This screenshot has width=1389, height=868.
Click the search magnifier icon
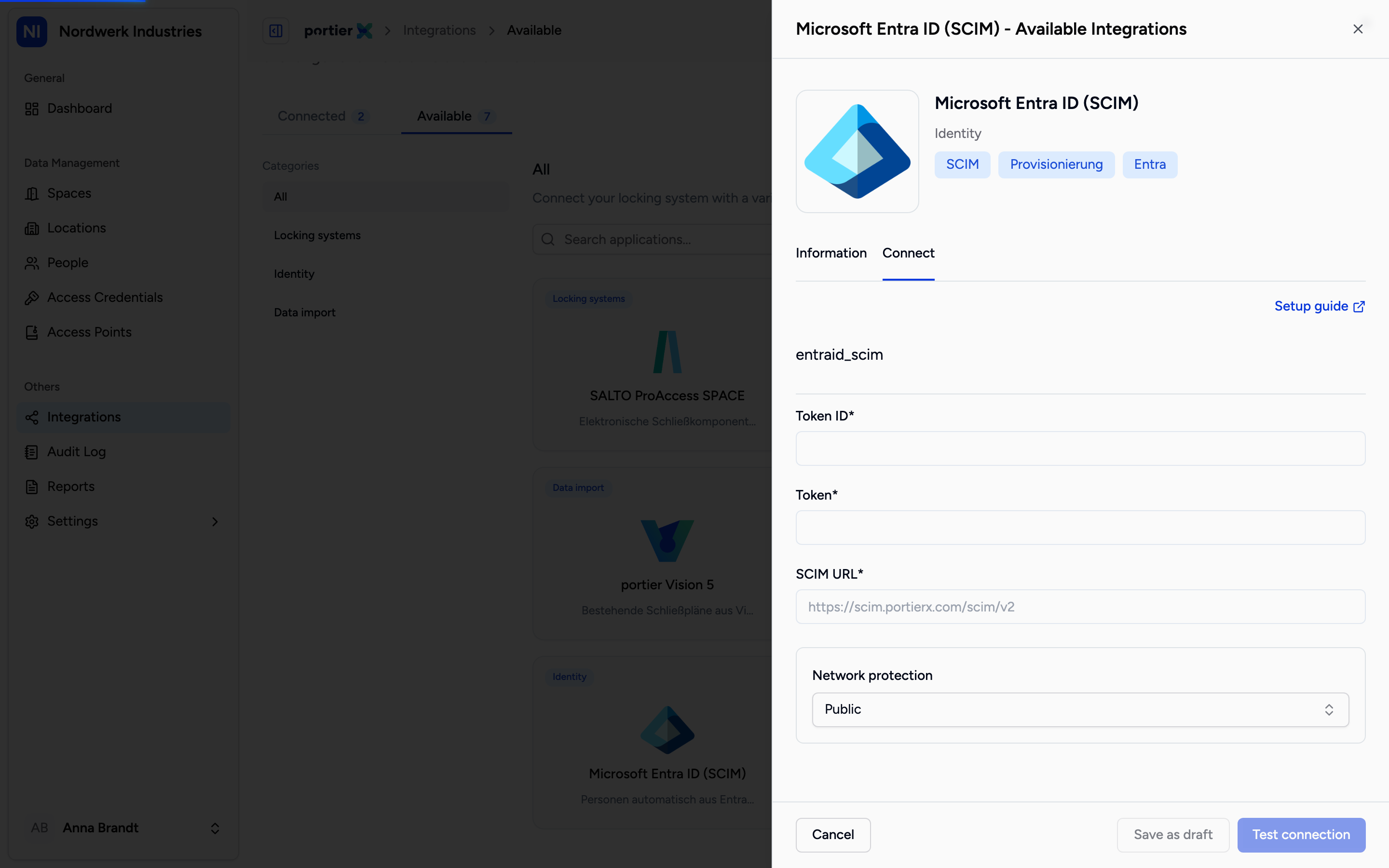tap(548, 239)
